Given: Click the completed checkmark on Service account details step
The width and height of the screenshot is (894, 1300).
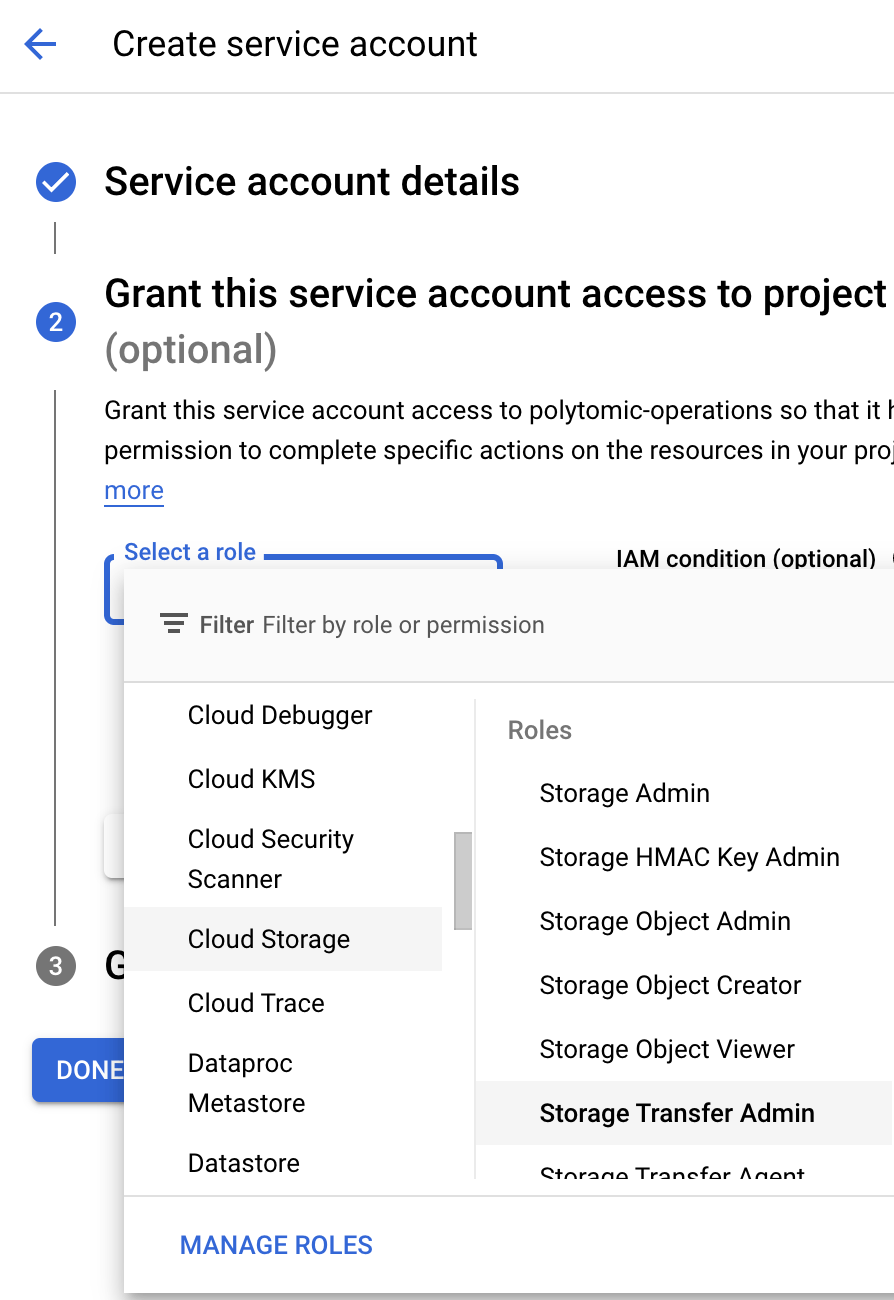Looking at the screenshot, I should 55,182.
